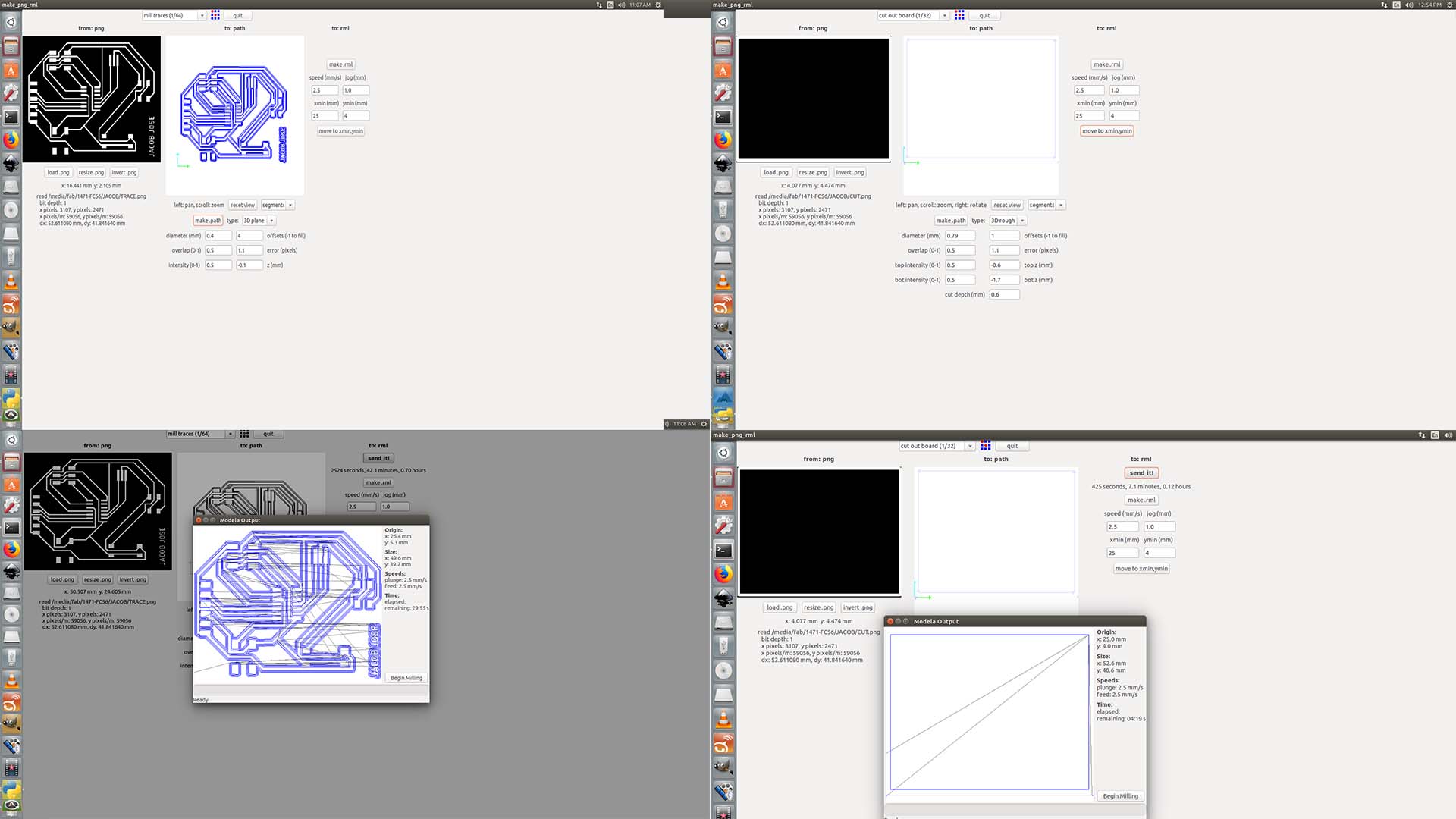Open VLC from the bottom-left window's dock

click(x=11, y=680)
